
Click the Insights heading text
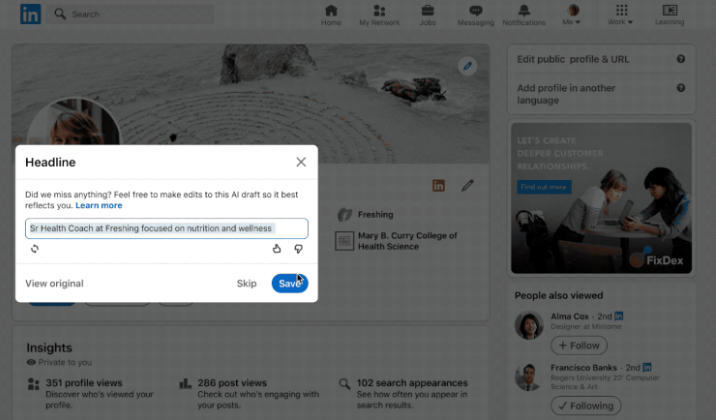[49, 347]
